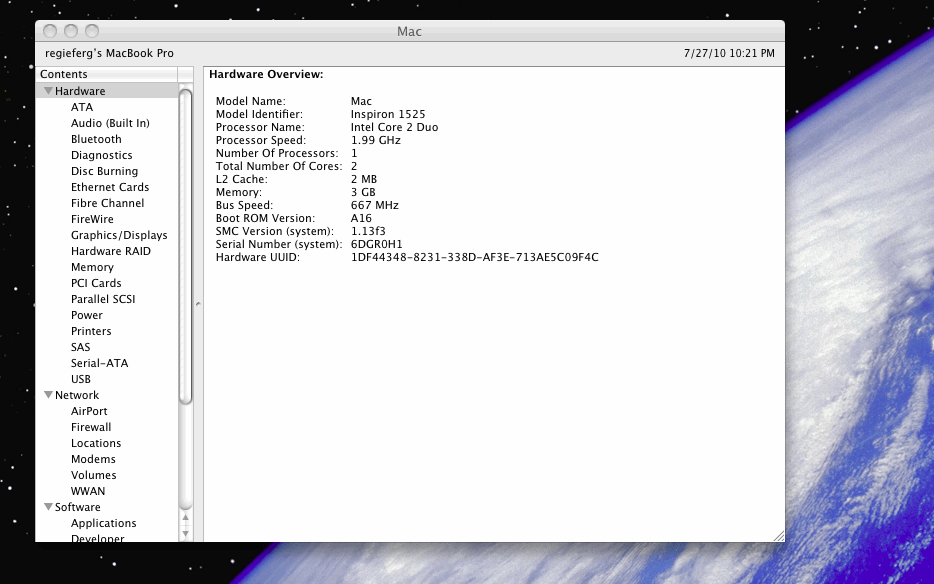This screenshot has height=584, width=934.
Task: Select Serial-ATA entry
Action: pos(99,364)
